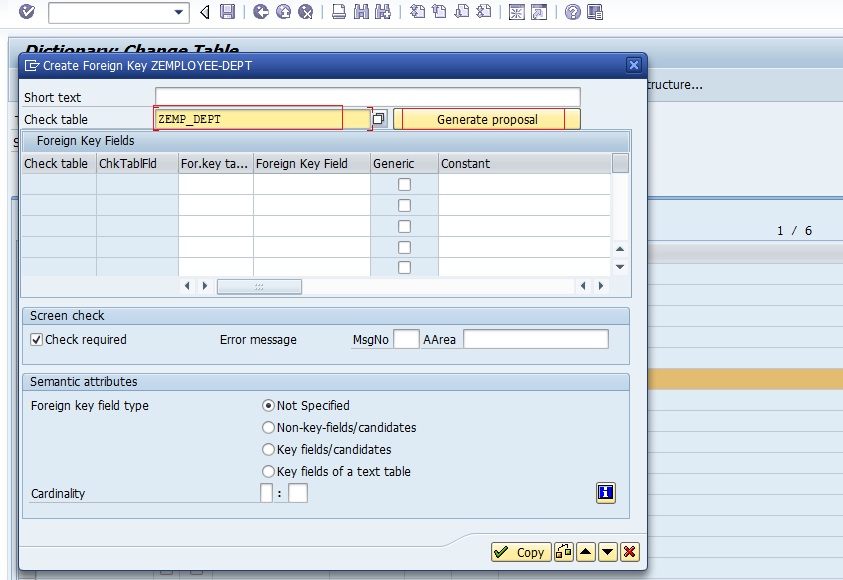This screenshot has width=843, height=580.
Task: Click the Find Next icon
Action: click(384, 13)
